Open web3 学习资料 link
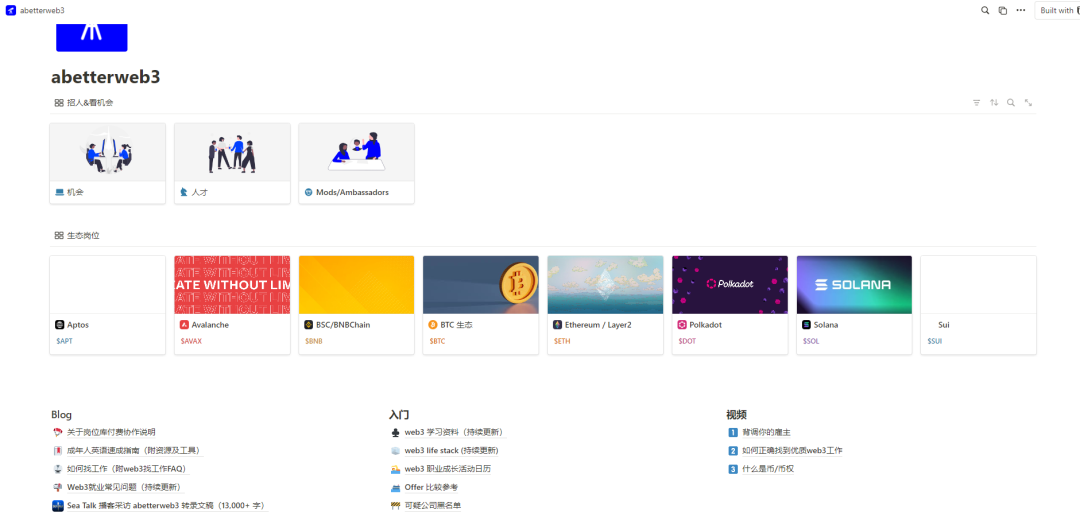The image size is (1080, 518). [455, 433]
